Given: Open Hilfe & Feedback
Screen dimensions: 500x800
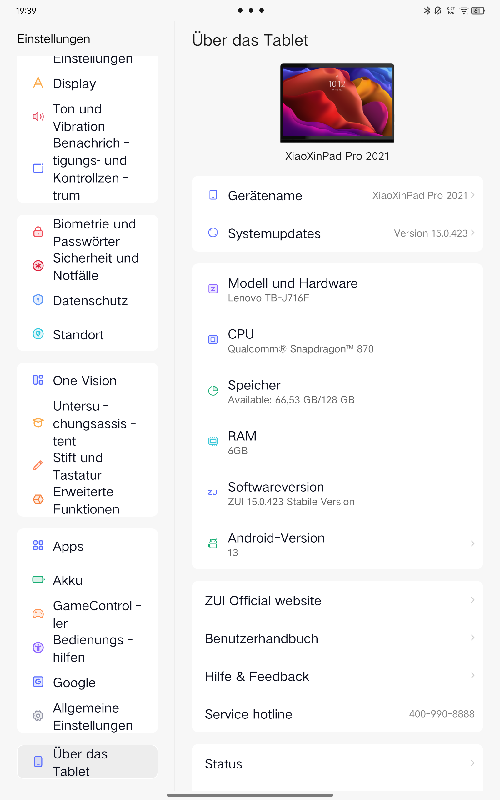Looking at the screenshot, I should point(337,676).
